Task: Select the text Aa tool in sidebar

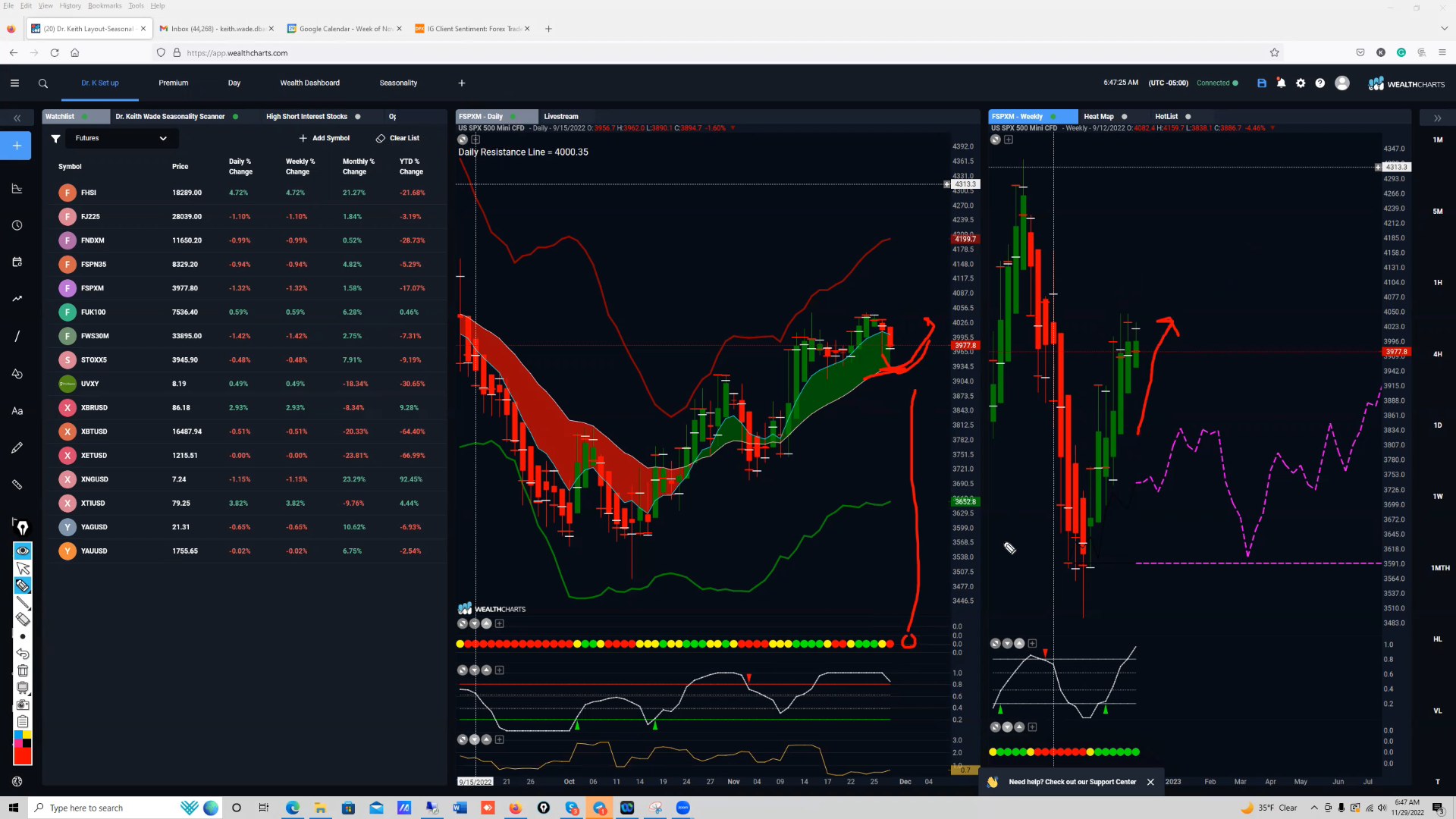Action: click(17, 411)
